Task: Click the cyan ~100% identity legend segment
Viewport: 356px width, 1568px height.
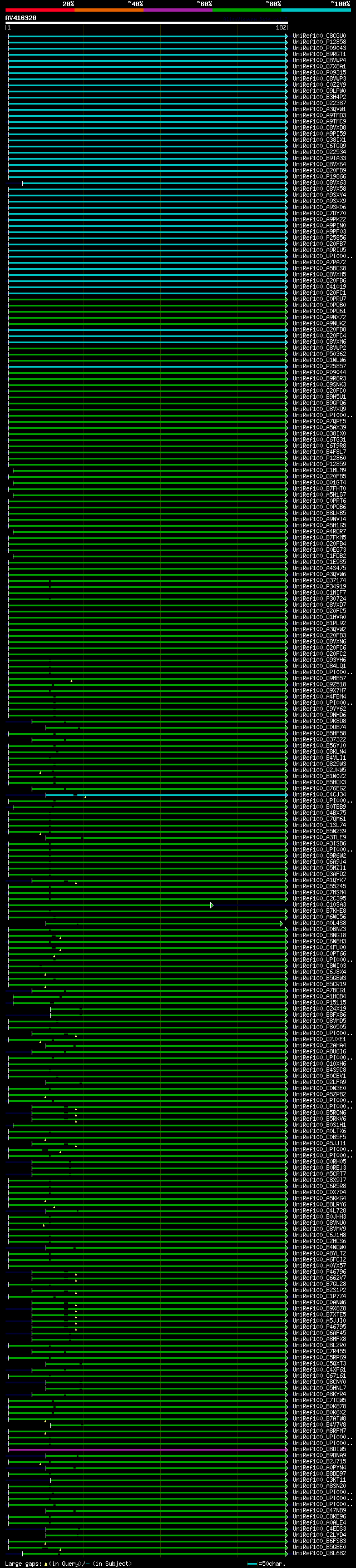Action: [x=316, y=10]
